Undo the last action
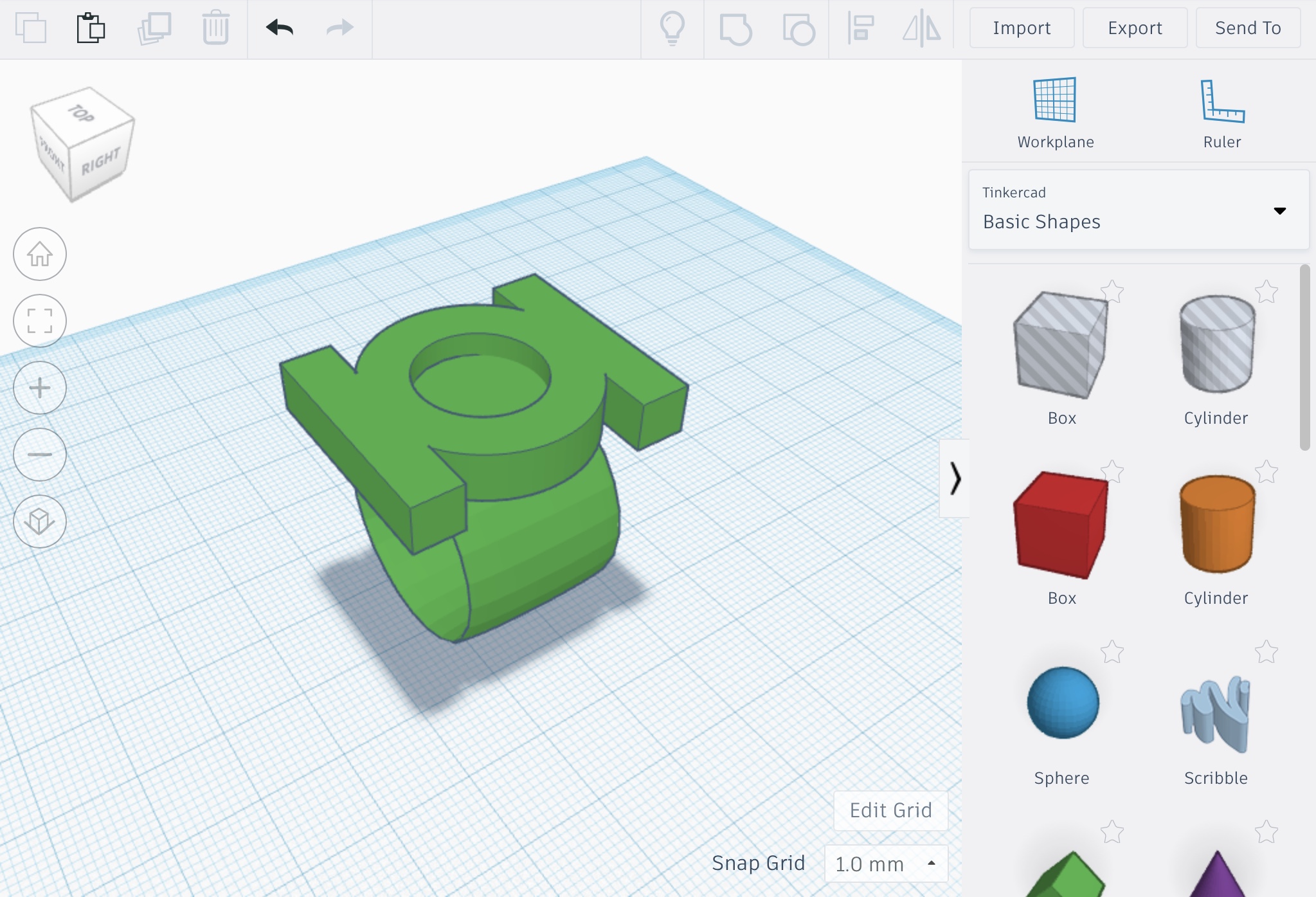 (x=280, y=28)
